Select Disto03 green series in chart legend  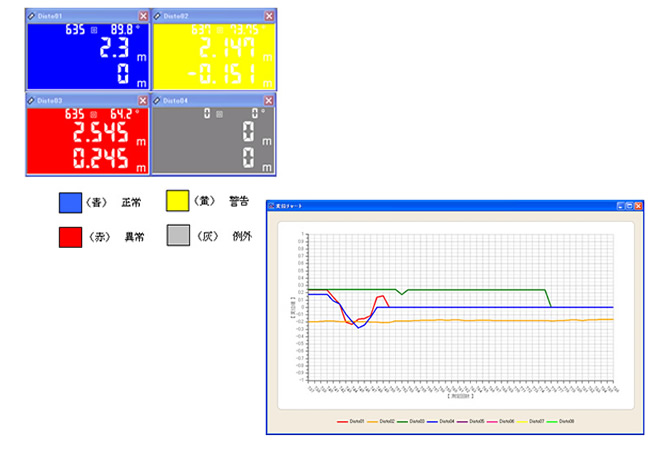pyautogui.click(x=411, y=421)
